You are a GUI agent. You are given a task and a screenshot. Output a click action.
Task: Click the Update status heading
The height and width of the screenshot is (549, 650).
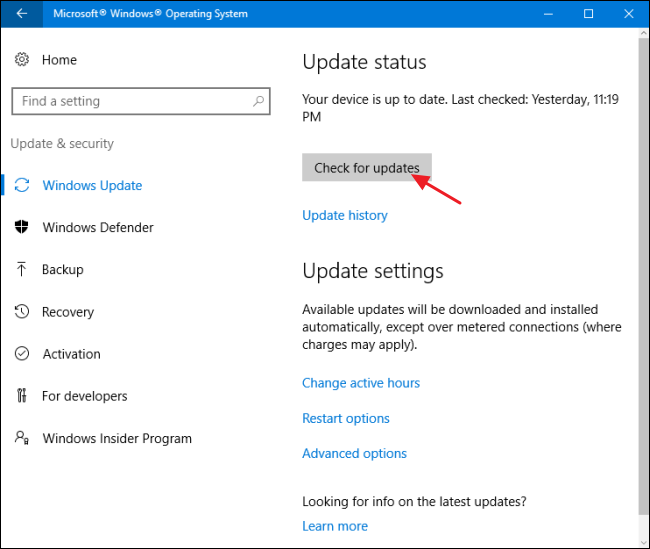(364, 62)
